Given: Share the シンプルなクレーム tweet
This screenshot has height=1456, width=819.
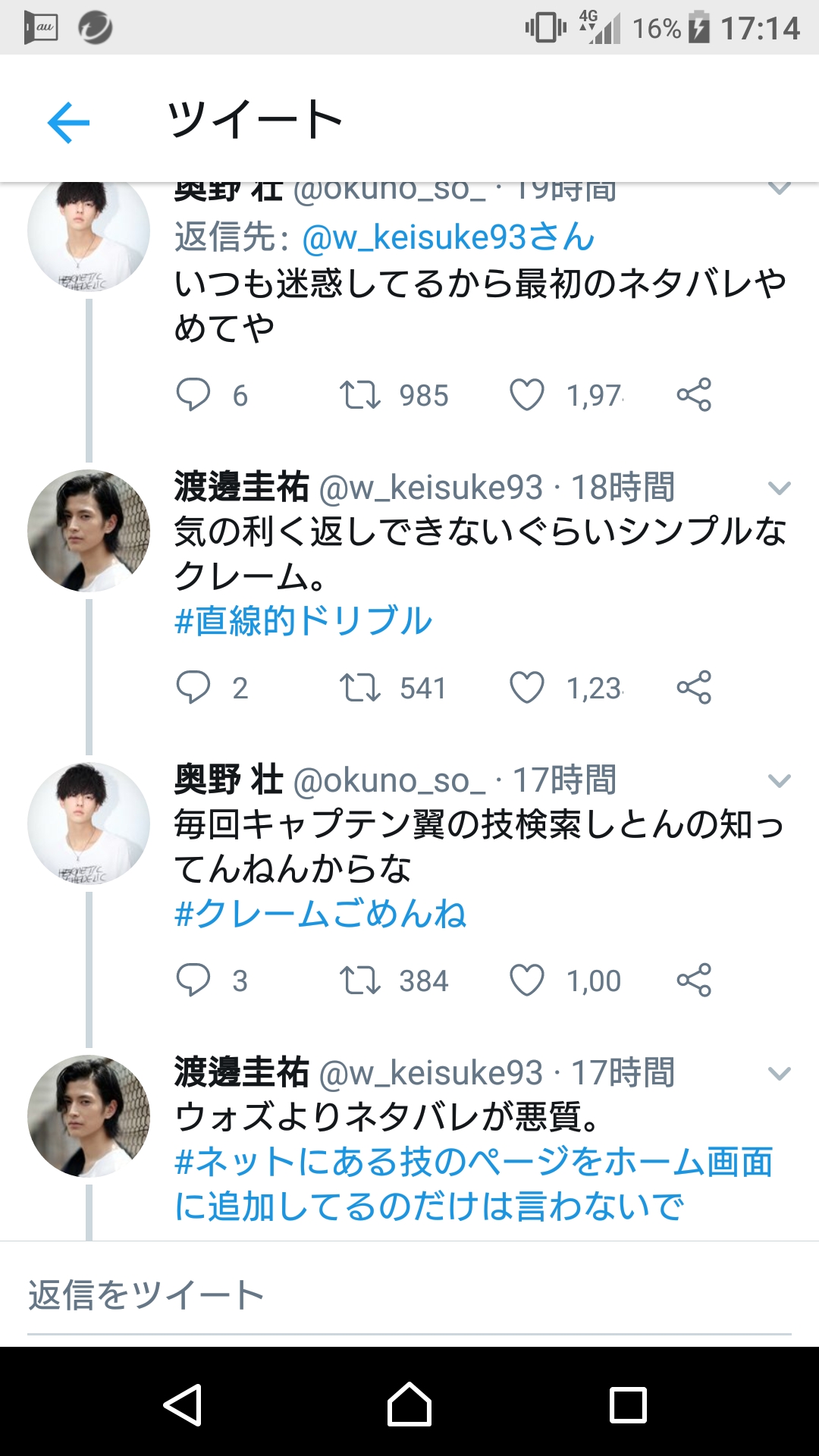Looking at the screenshot, I should [x=694, y=688].
